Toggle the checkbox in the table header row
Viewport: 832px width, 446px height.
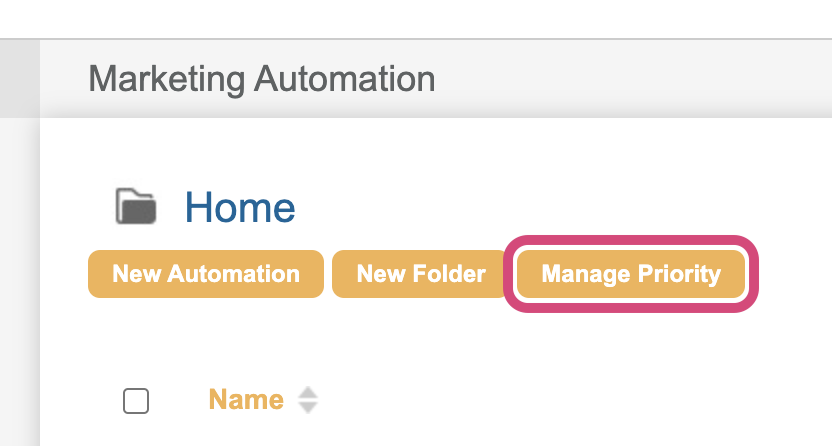(136, 401)
